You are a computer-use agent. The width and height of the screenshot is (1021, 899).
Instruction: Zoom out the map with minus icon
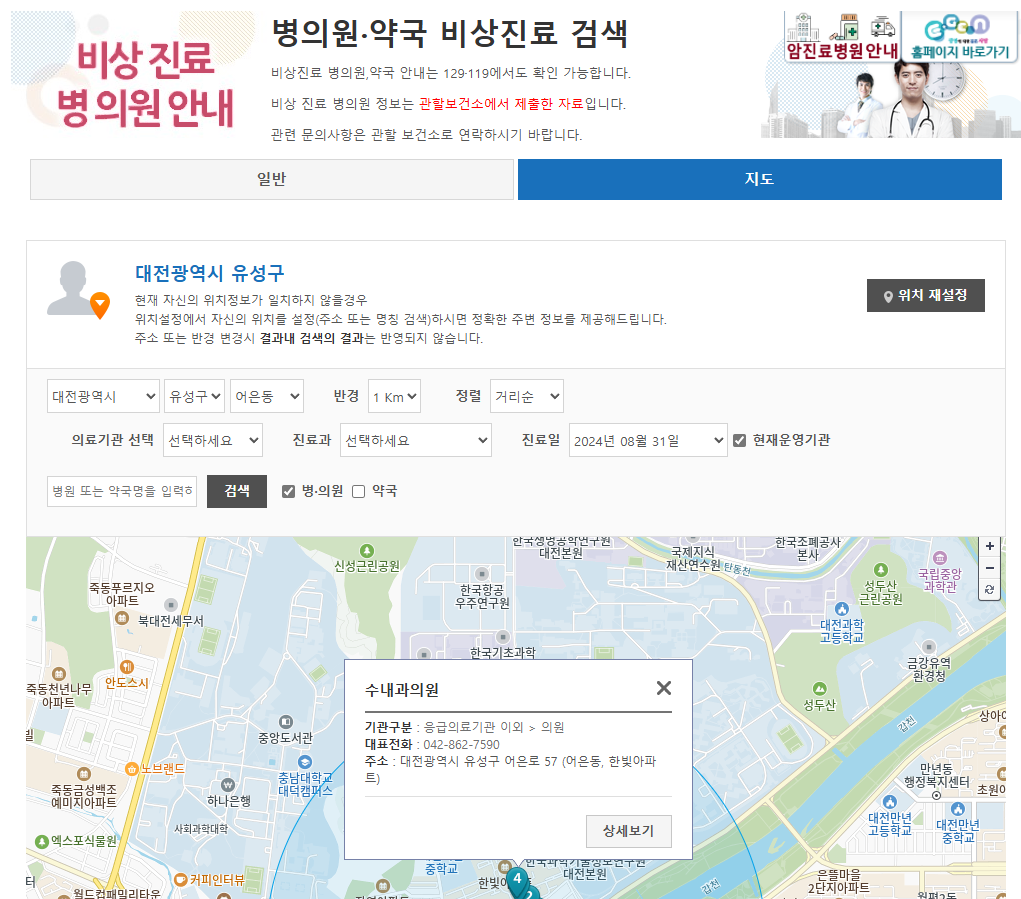point(990,568)
